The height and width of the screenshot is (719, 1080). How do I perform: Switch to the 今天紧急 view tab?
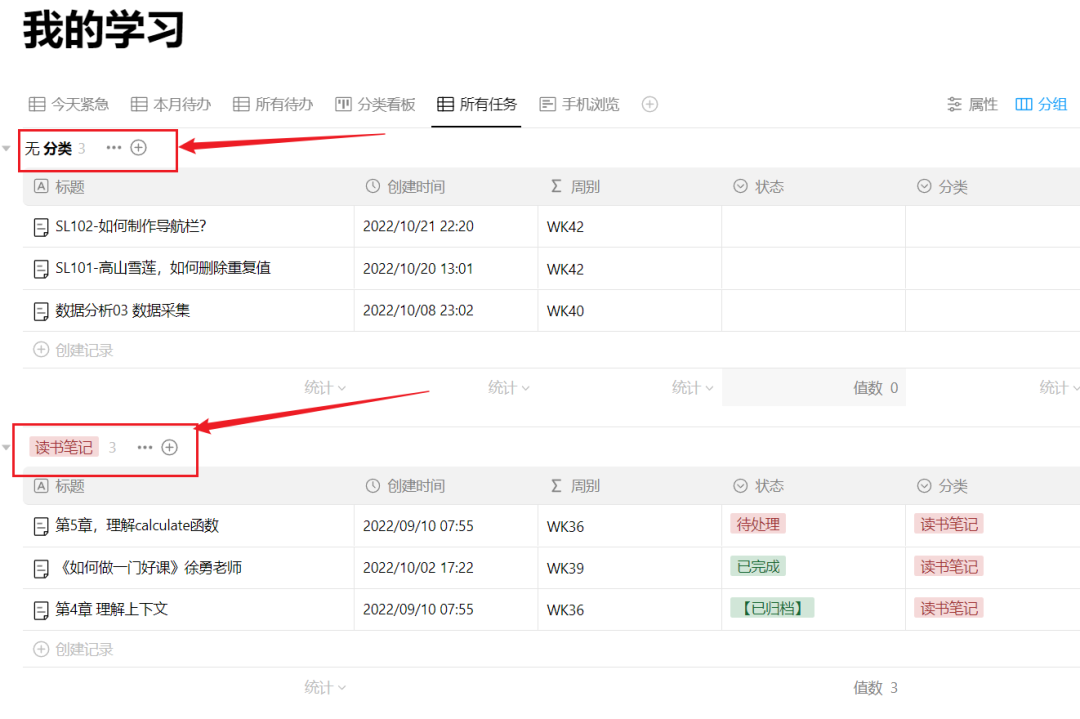[69, 104]
